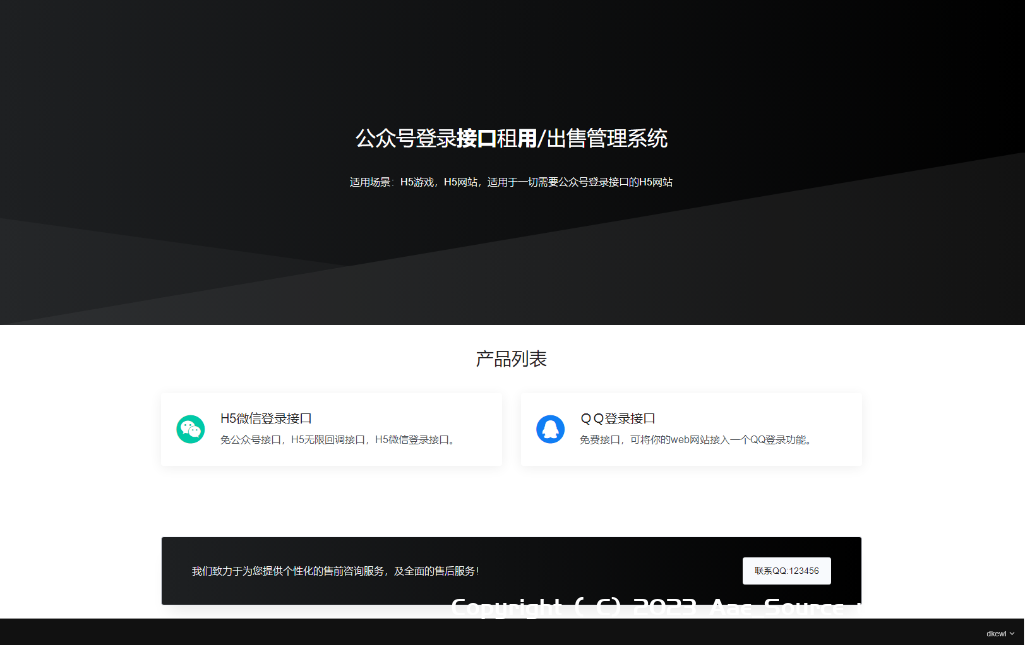Click the 免公众号接口 description under the H5 product
This screenshot has height=645, width=1025.
(x=338, y=439)
